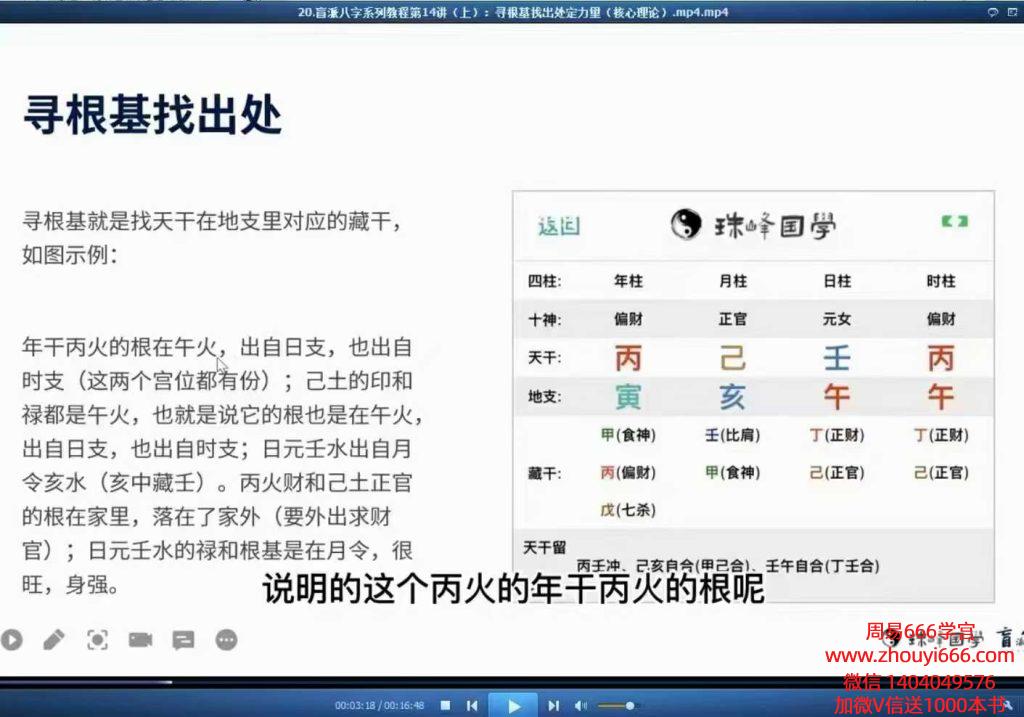Viewport: 1024px width, 717px height.
Task: Click the 返回 back link in the chart
Action: (x=558, y=226)
